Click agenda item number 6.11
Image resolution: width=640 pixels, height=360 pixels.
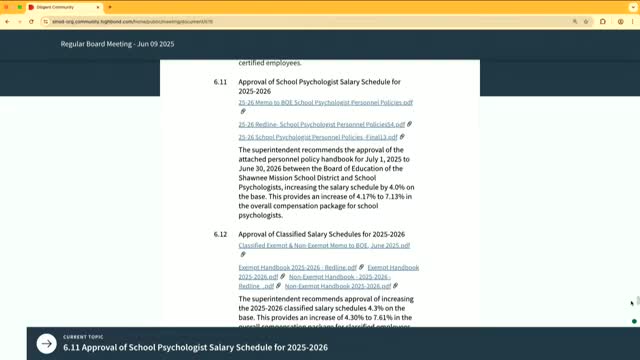point(220,82)
